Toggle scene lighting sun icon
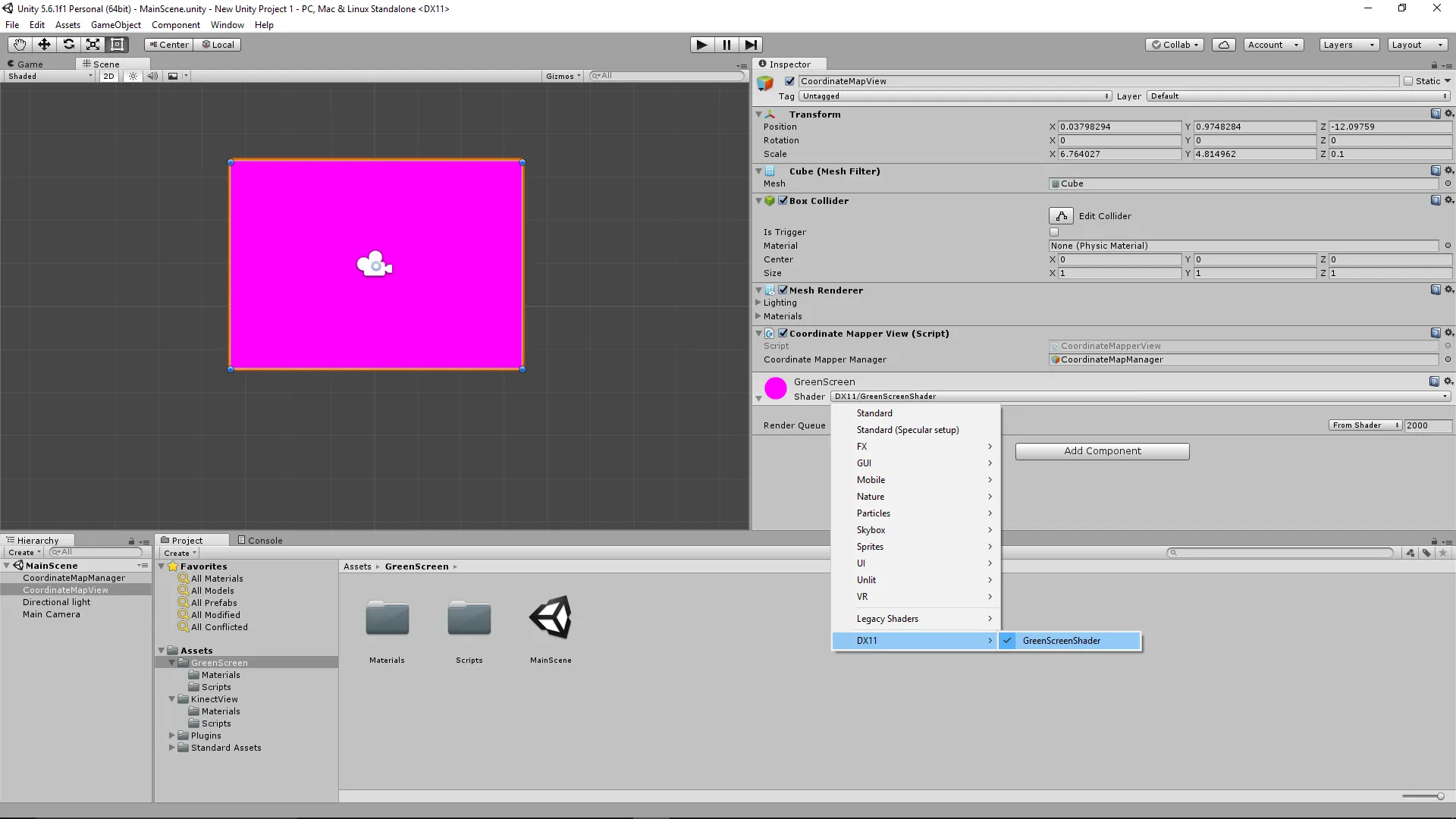Image resolution: width=1456 pixels, height=819 pixels. click(x=133, y=76)
